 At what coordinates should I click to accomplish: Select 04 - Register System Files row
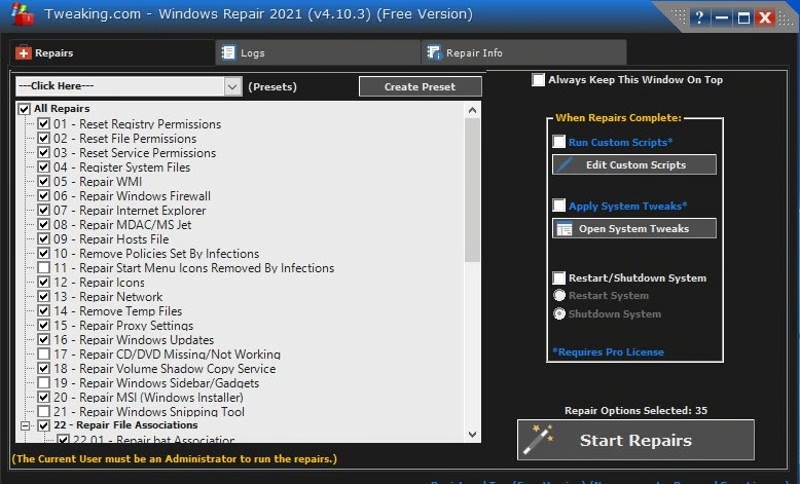pos(122,167)
